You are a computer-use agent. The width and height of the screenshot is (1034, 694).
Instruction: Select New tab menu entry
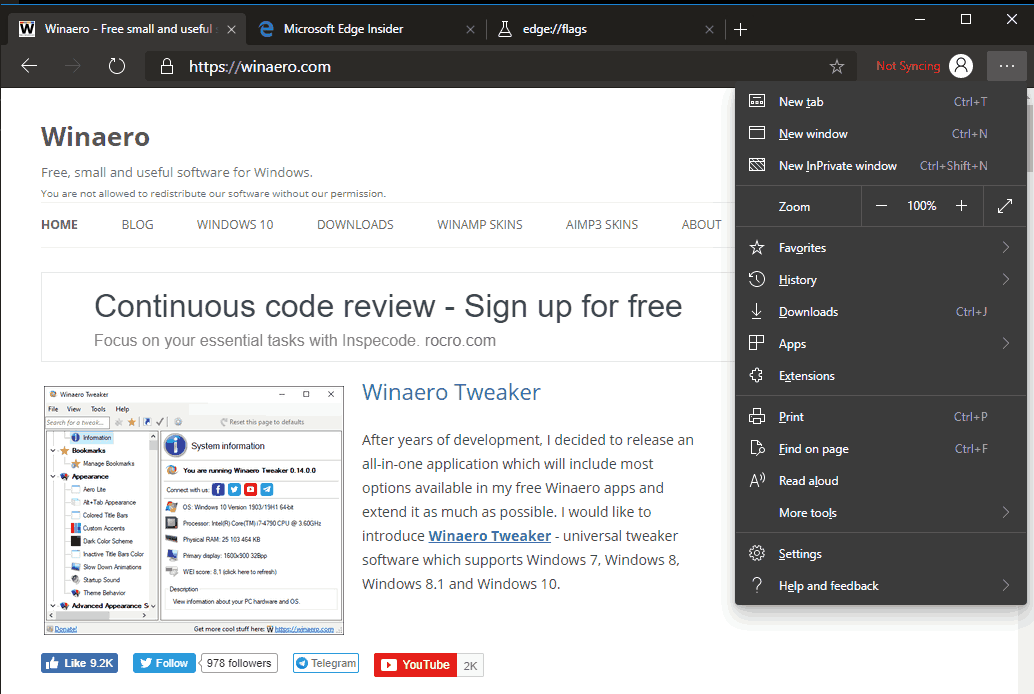click(881, 102)
